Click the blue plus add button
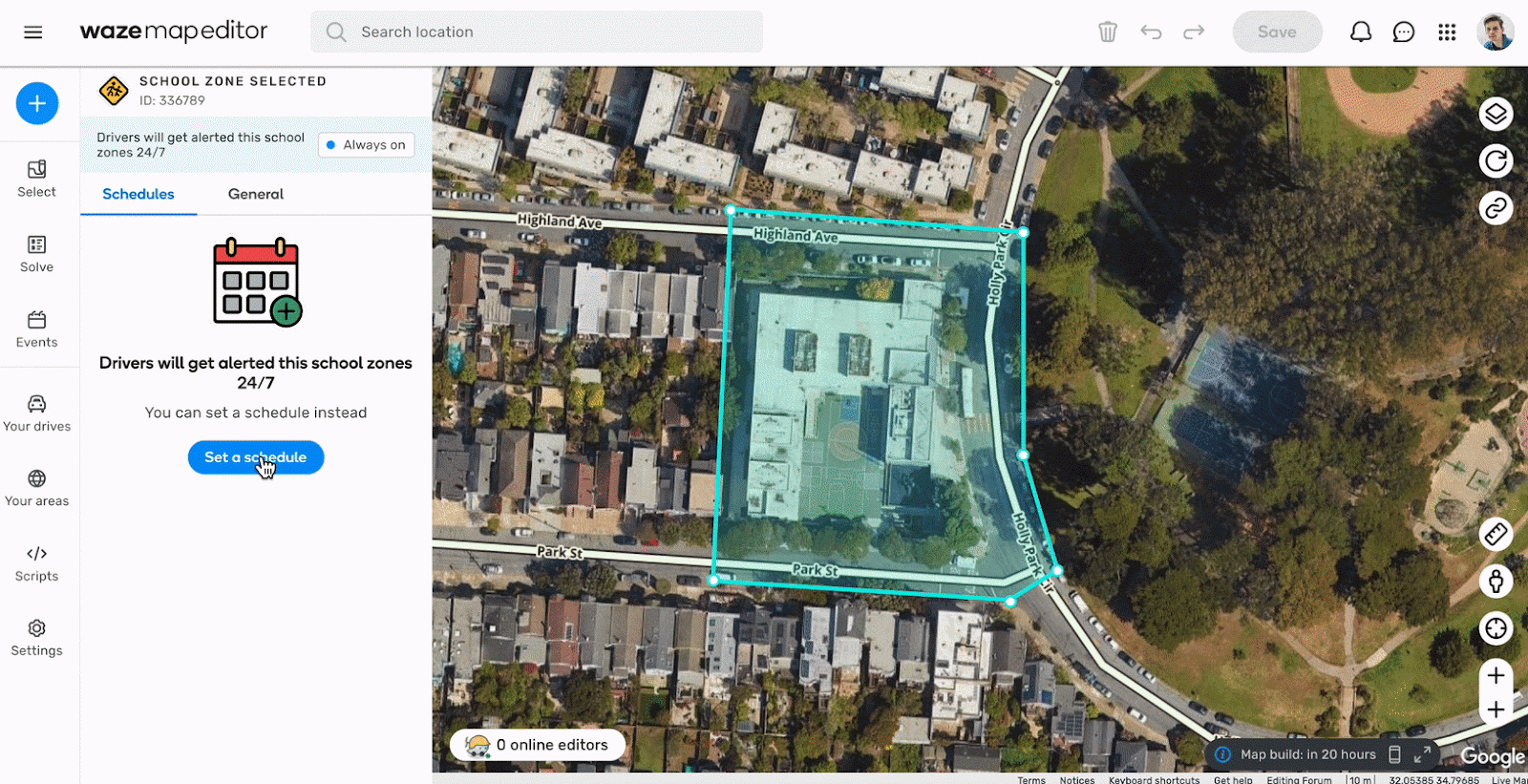 37,103
